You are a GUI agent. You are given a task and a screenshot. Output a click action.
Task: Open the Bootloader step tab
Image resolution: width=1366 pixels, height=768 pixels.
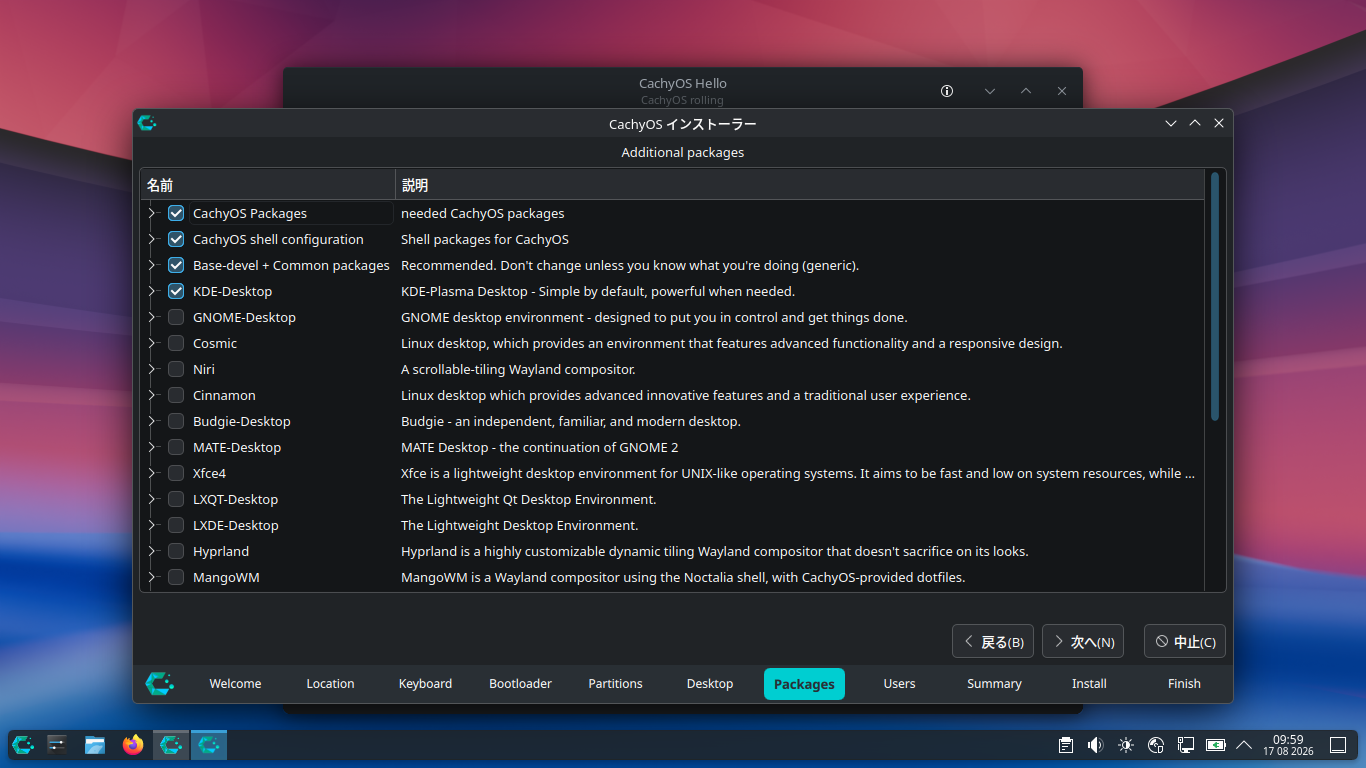tap(520, 684)
